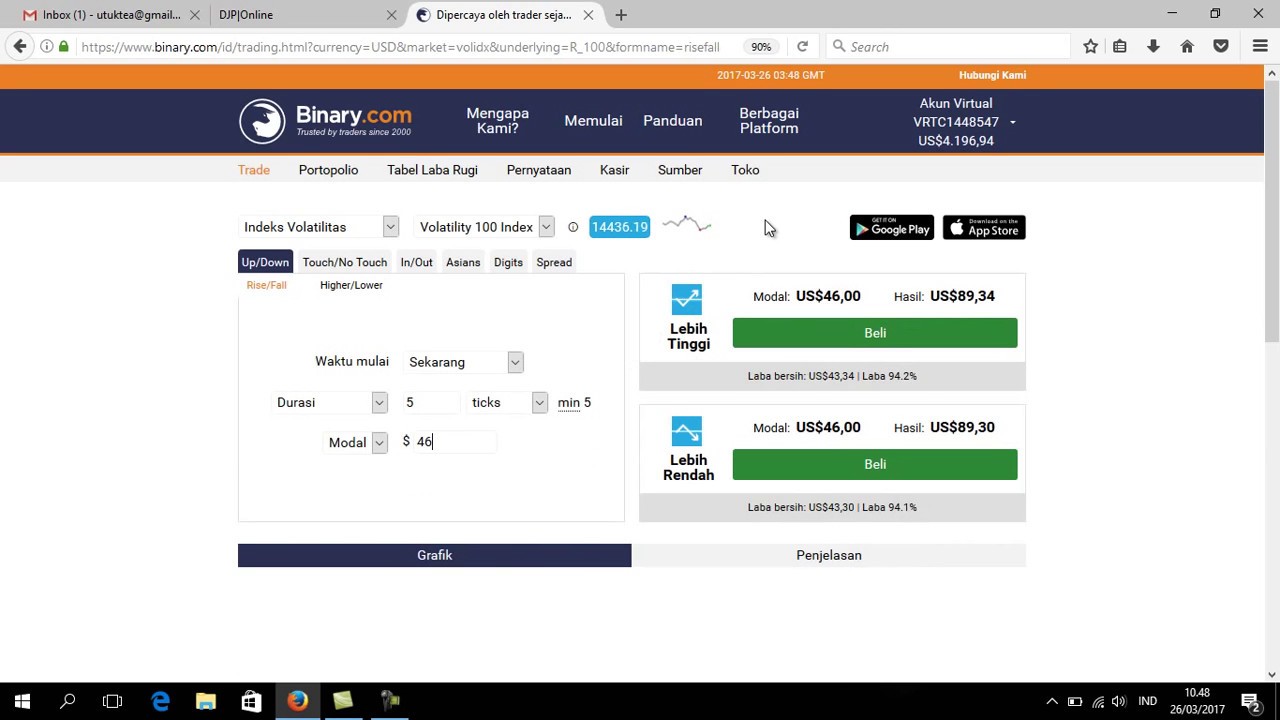Click the Pocket icon in the toolbar
The height and width of the screenshot is (720, 1280).
point(1221,46)
